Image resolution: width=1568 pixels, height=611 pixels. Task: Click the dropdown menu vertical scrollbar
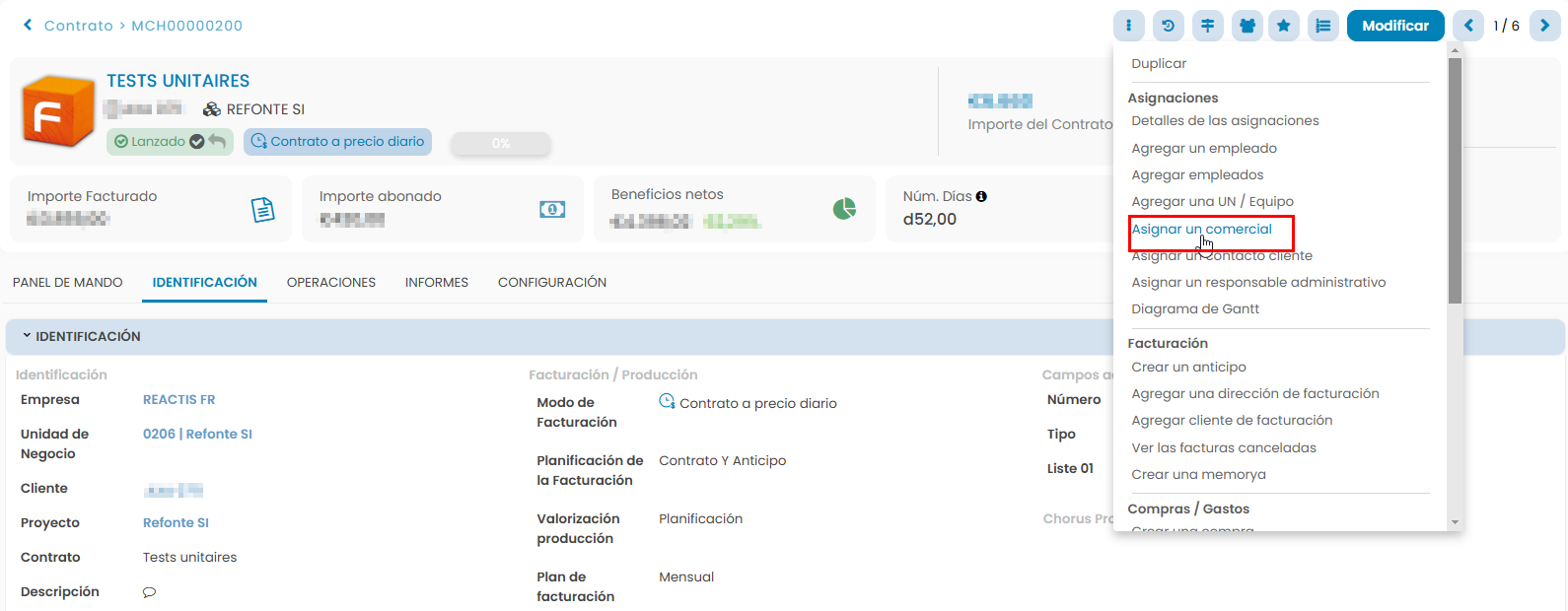1455,177
